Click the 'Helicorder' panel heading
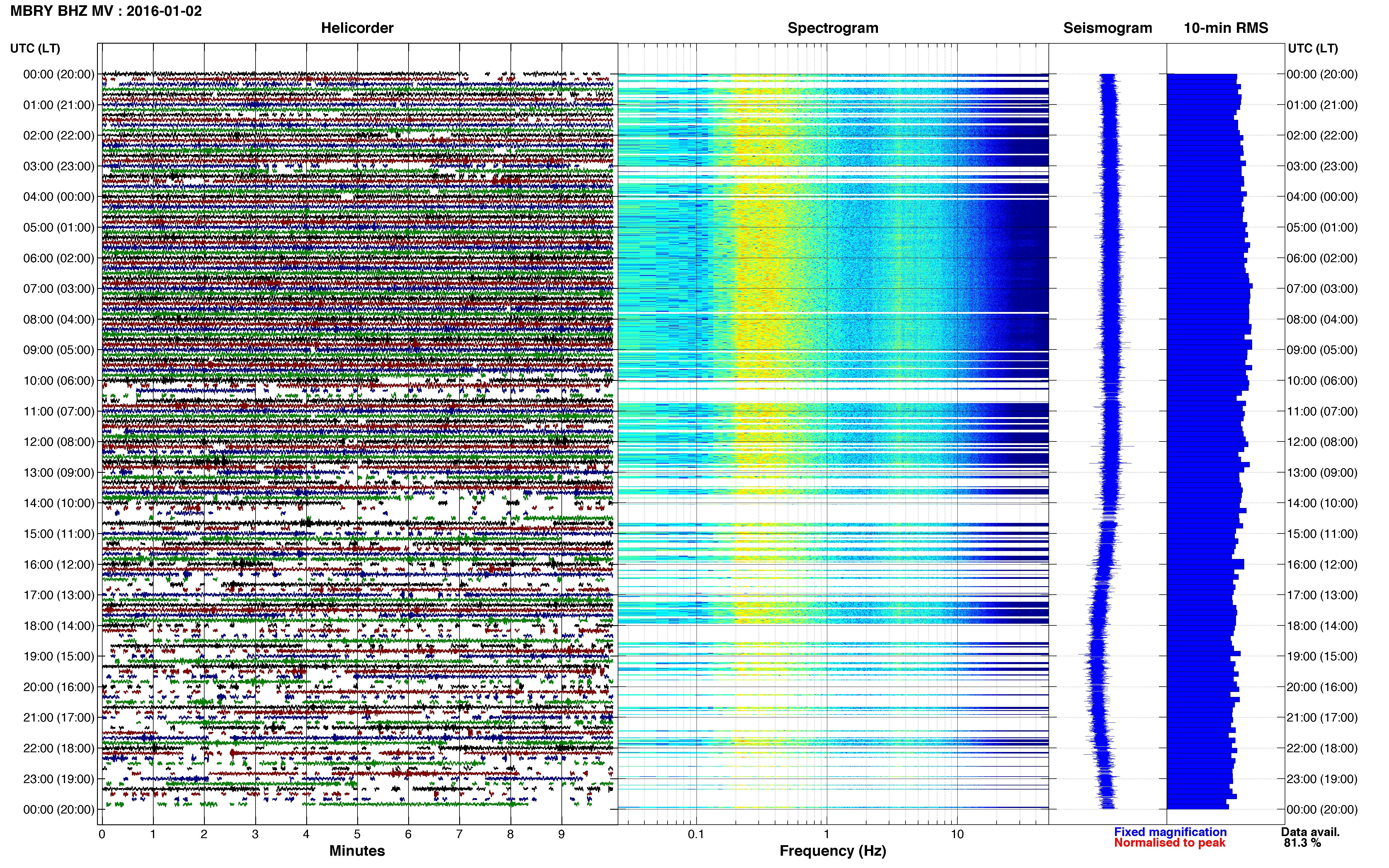The height and width of the screenshot is (868, 1389). tap(357, 28)
